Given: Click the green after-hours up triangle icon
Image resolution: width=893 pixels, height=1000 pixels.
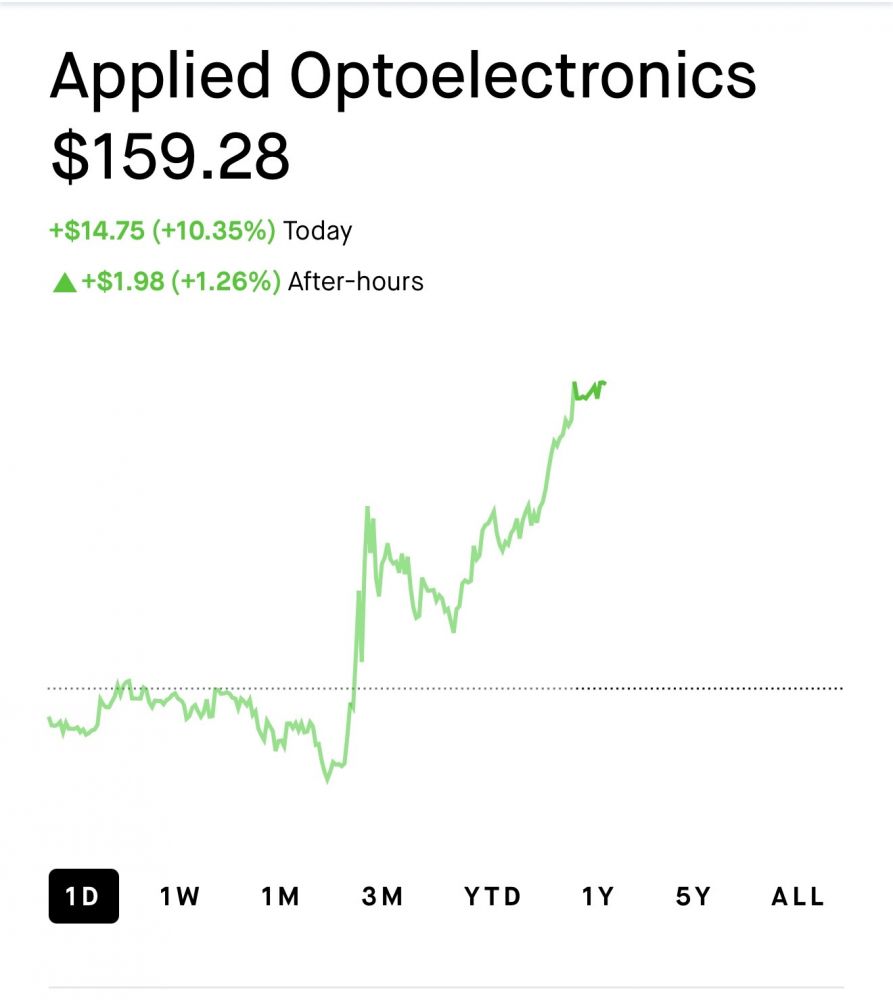Looking at the screenshot, I should coord(64,283).
